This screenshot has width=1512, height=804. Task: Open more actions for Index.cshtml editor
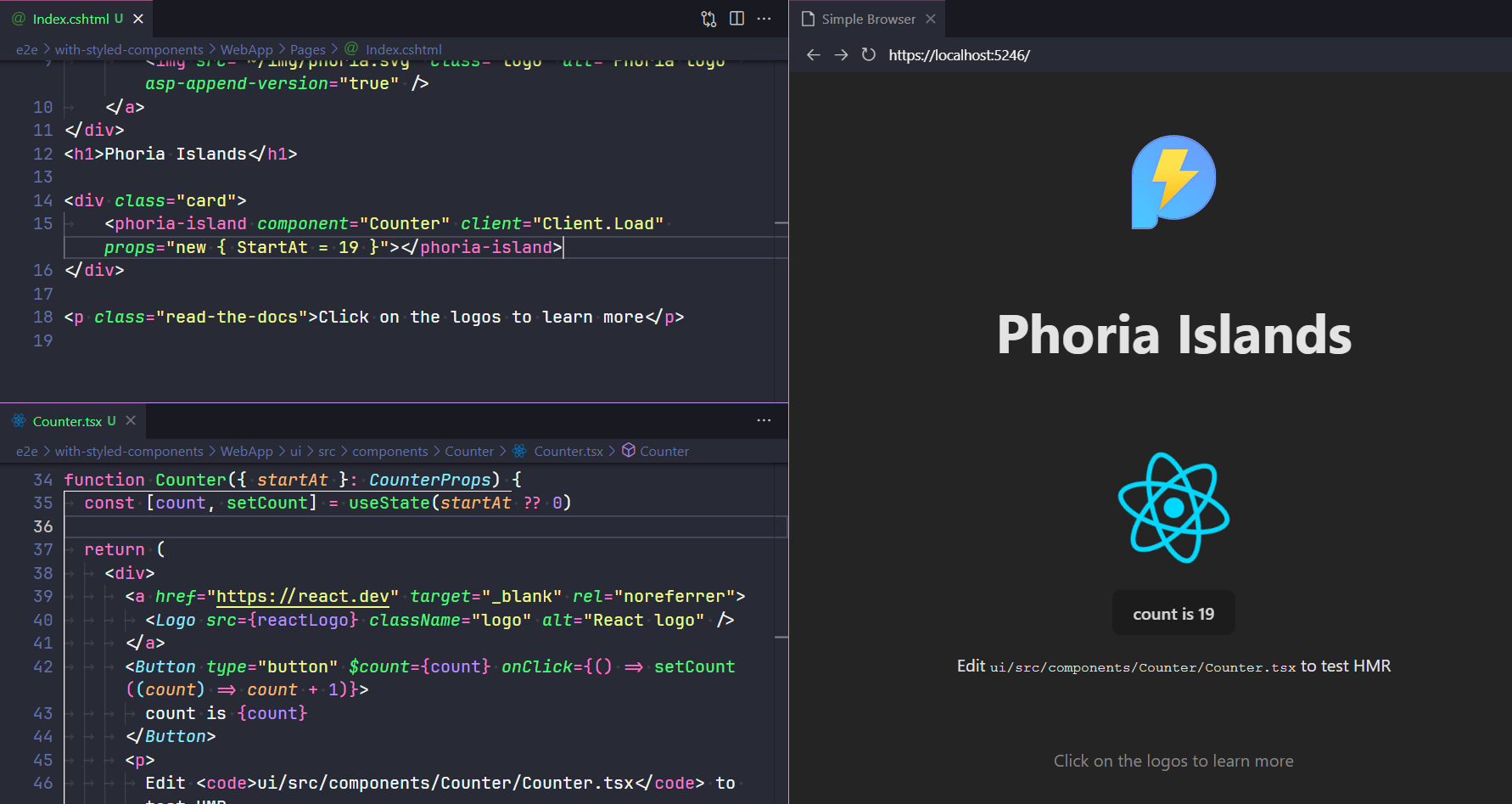[764, 19]
